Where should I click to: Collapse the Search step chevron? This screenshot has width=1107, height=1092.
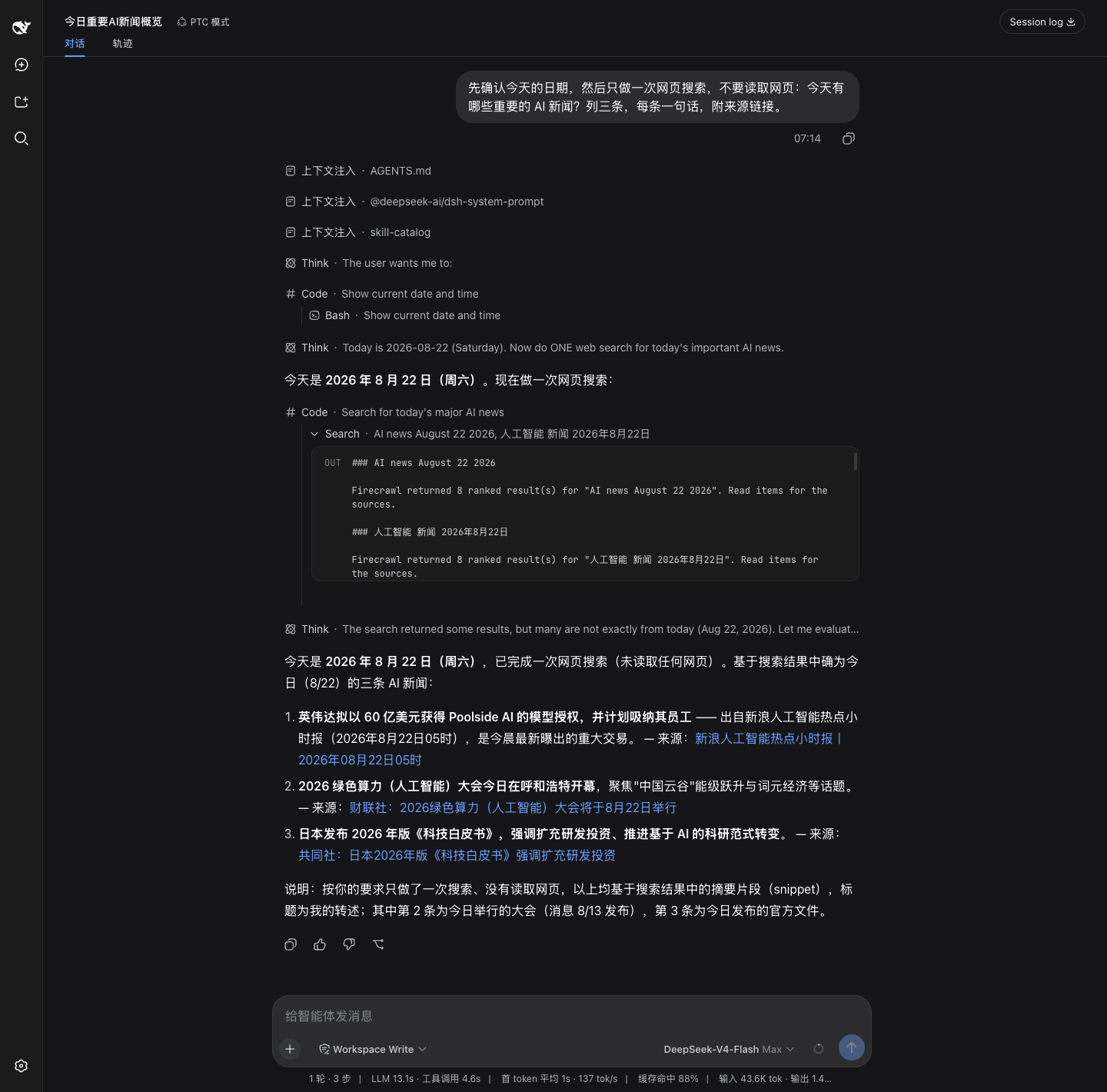314,434
